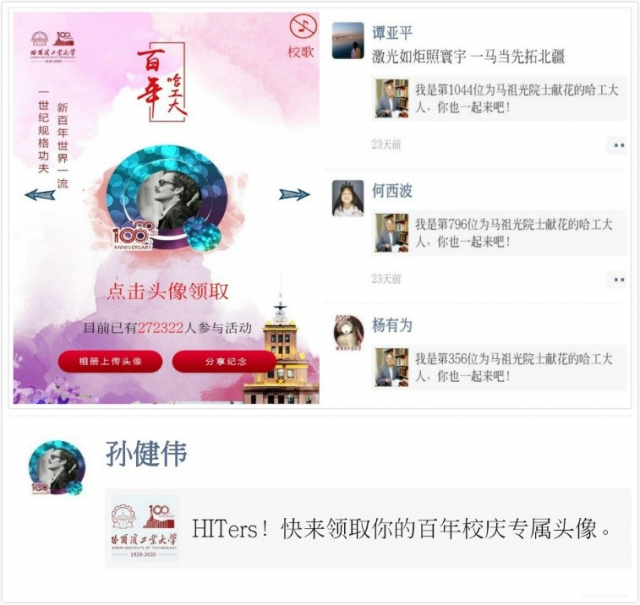Open the shared link from 第356位 flower post

(x=499, y=367)
